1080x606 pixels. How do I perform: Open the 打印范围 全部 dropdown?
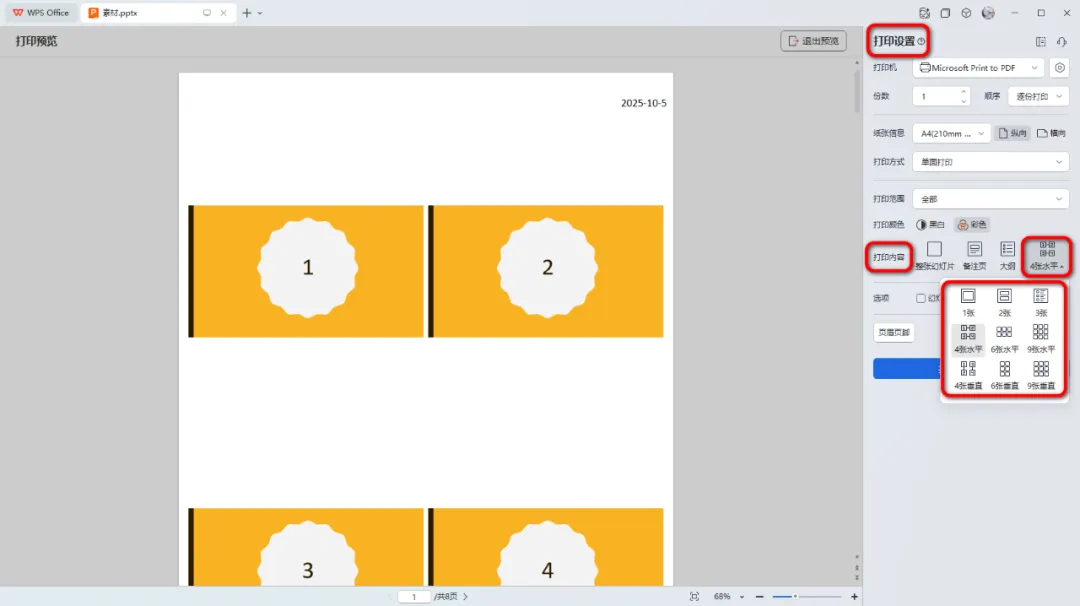990,199
